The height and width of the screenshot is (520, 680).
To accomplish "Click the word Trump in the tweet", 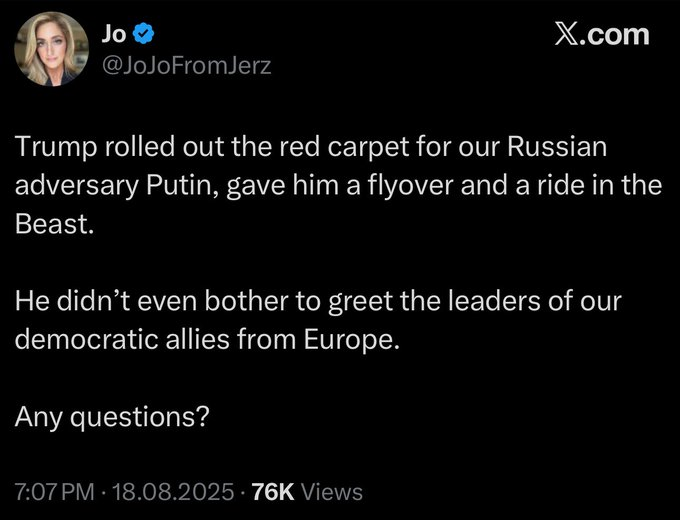I will point(56,148).
